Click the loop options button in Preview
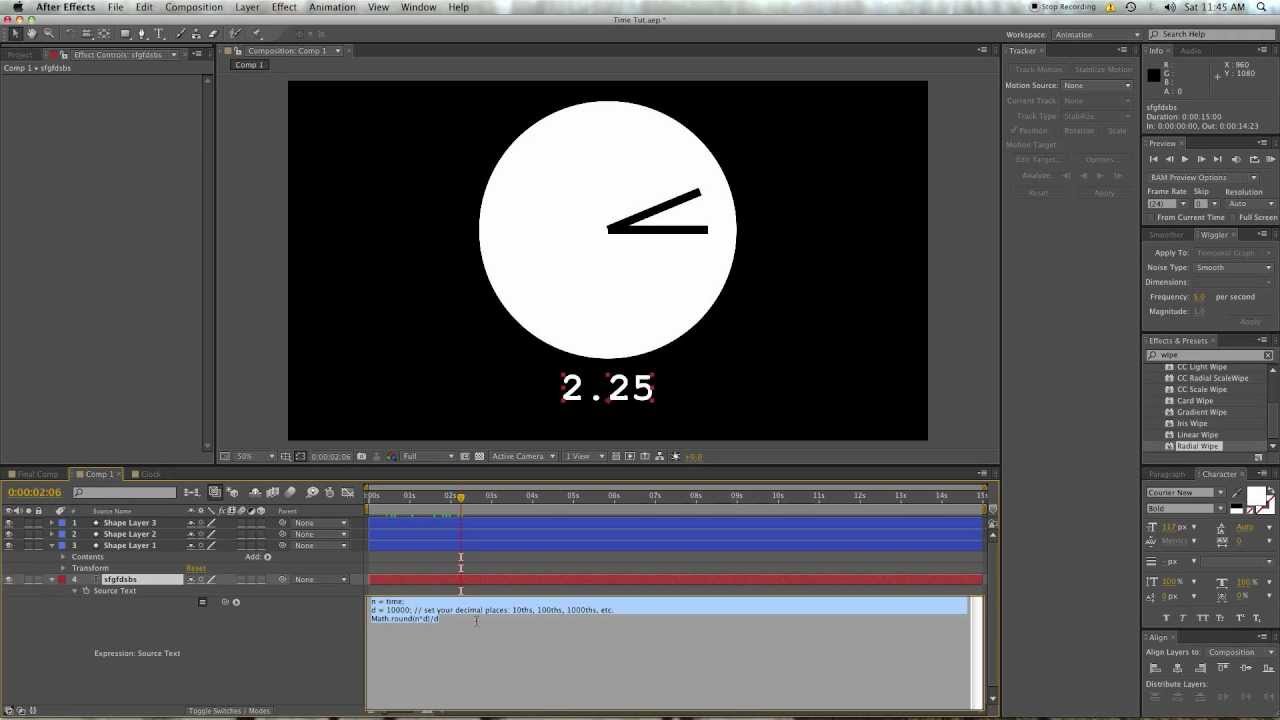Image resolution: width=1280 pixels, height=720 pixels. [x=1254, y=159]
